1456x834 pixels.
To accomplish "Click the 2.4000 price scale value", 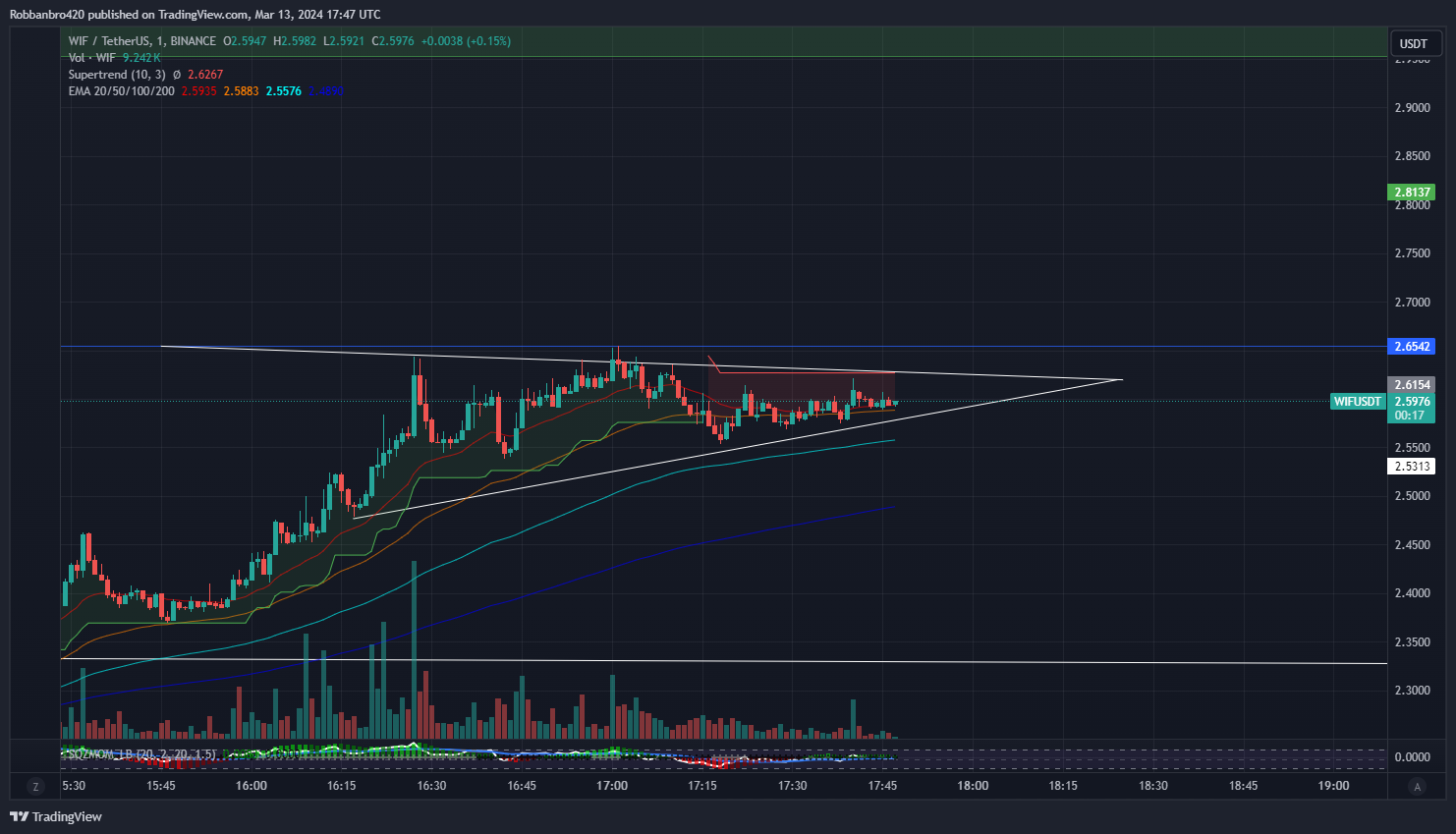I will click(x=1412, y=593).
